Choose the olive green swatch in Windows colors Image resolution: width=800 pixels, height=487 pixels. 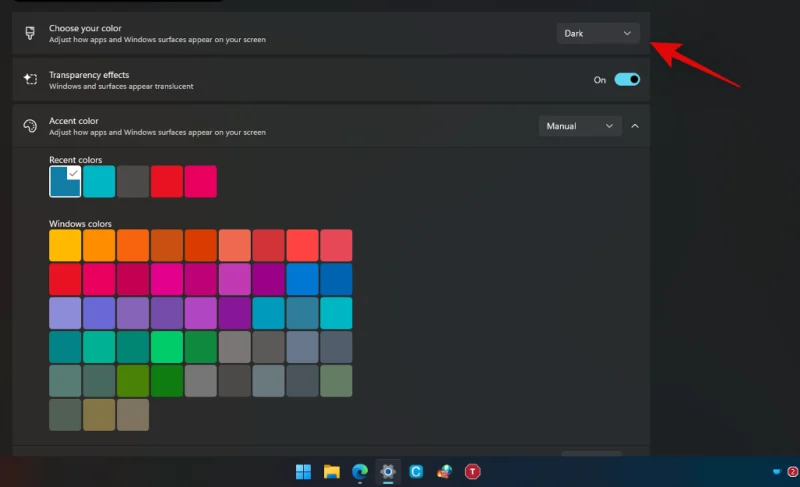(133, 381)
